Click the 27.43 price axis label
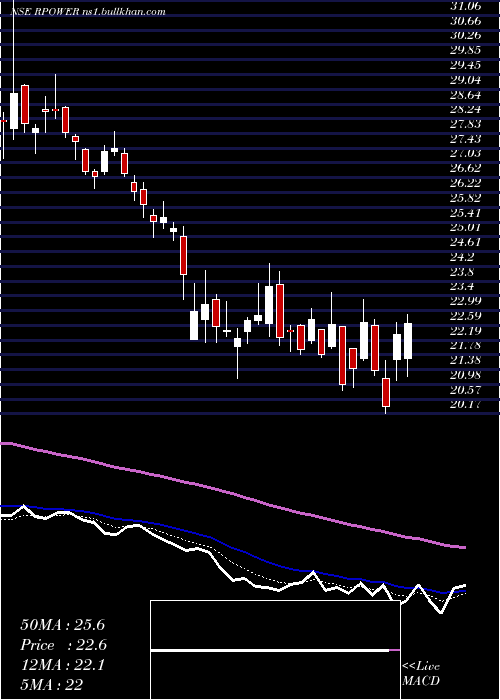Image resolution: width=500 pixels, height=700 pixels. point(466,139)
